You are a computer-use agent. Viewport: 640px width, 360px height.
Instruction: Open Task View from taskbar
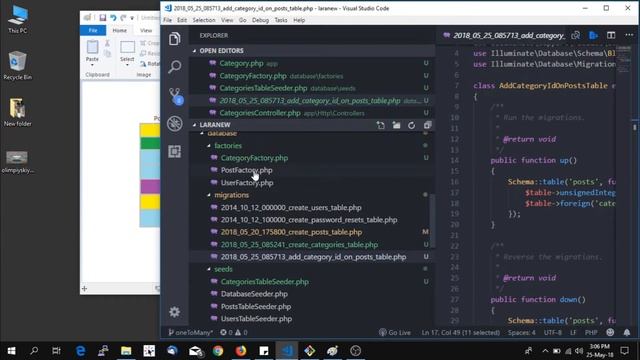click(56, 351)
